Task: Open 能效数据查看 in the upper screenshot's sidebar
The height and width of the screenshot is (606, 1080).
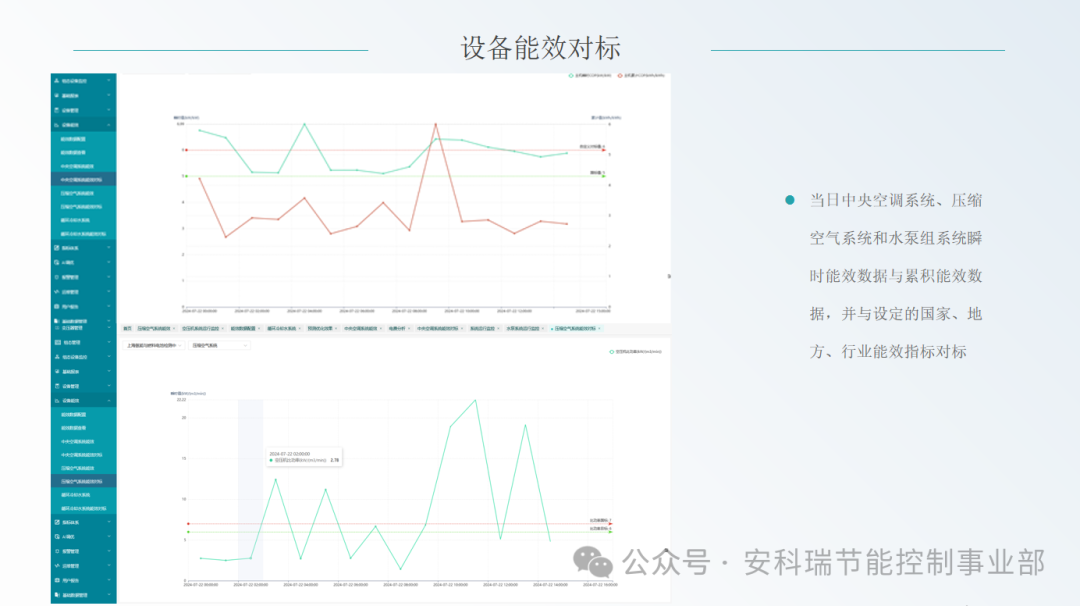Action: (73, 153)
